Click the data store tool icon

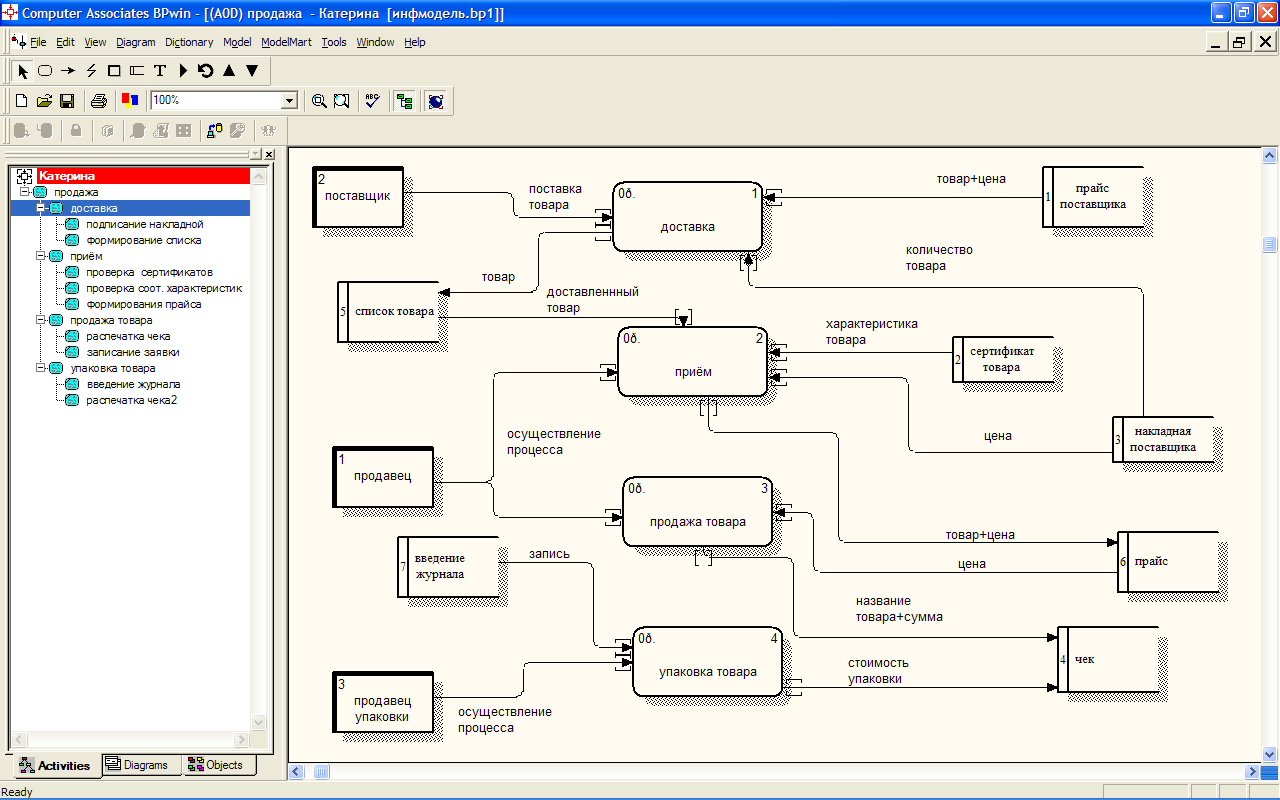pos(137,71)
